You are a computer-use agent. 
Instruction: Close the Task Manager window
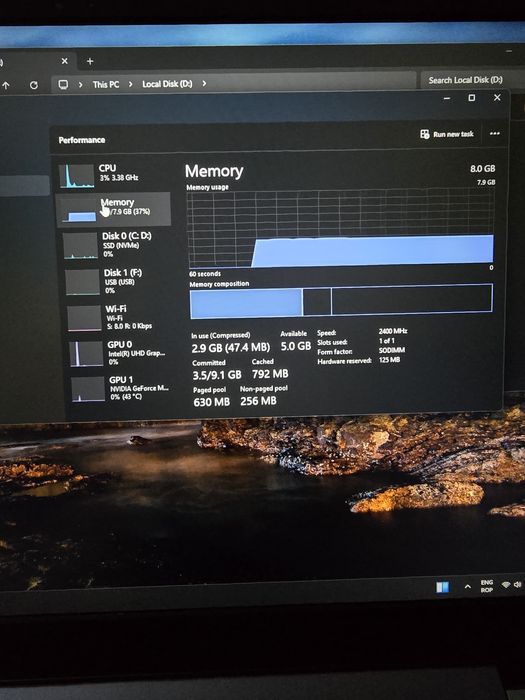pyautogui.click(x=497, y=97)
